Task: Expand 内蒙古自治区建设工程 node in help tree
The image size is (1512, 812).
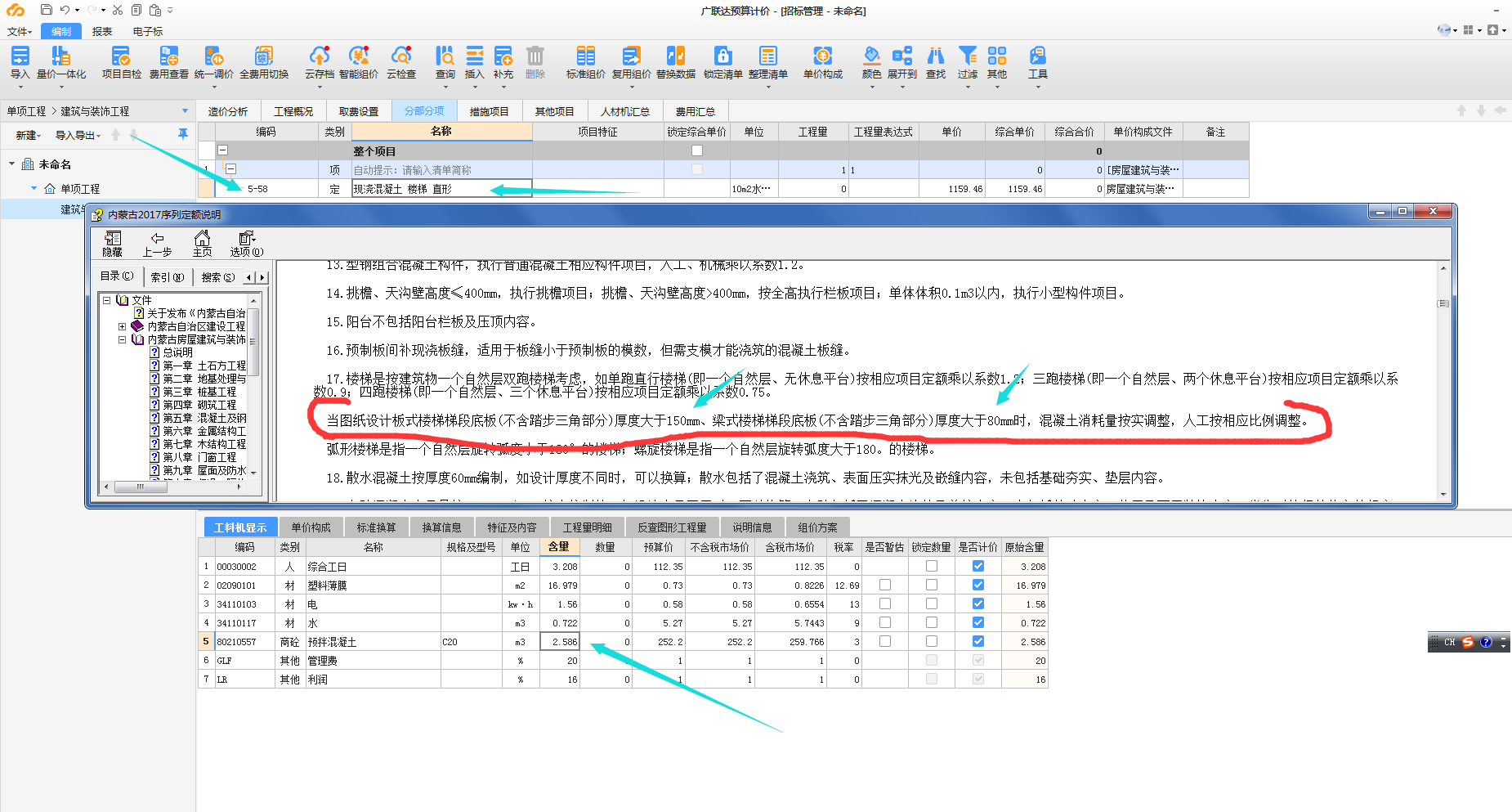Action: (122, 326)
